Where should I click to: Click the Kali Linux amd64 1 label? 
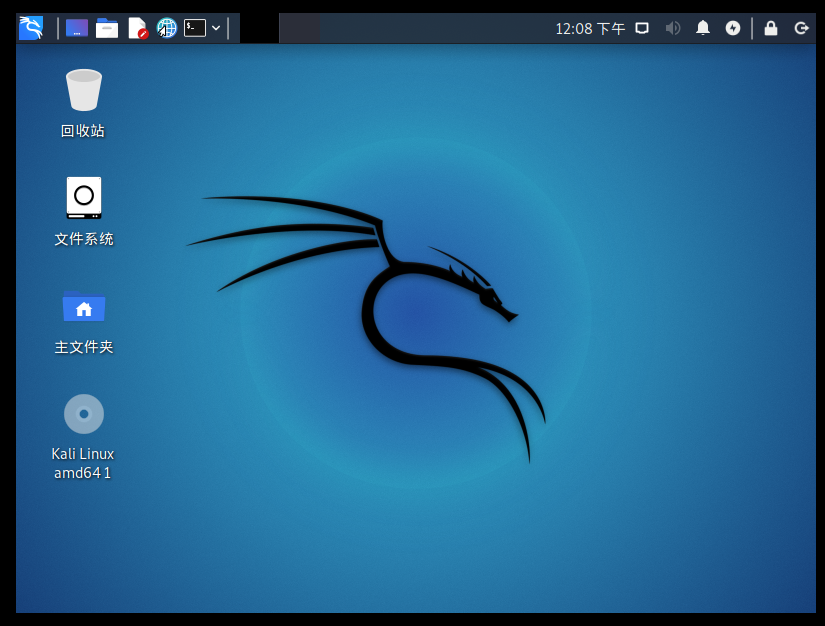click(x=83, y=463)
